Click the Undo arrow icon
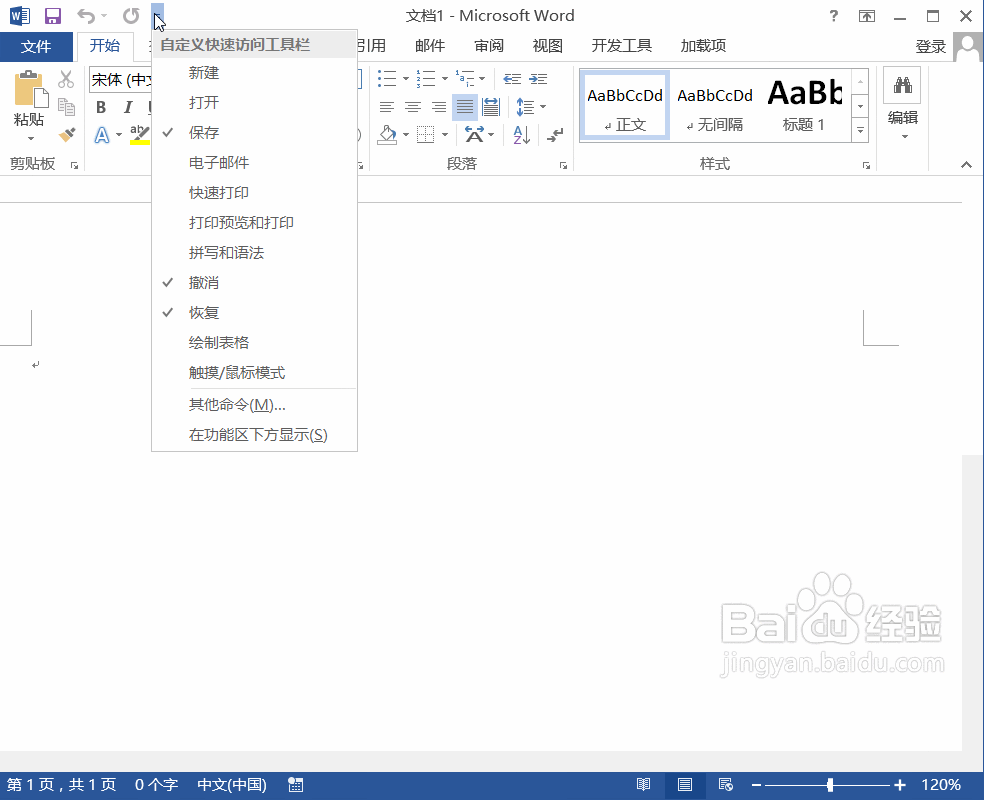 pyautogui.click(x=86, y=16)
